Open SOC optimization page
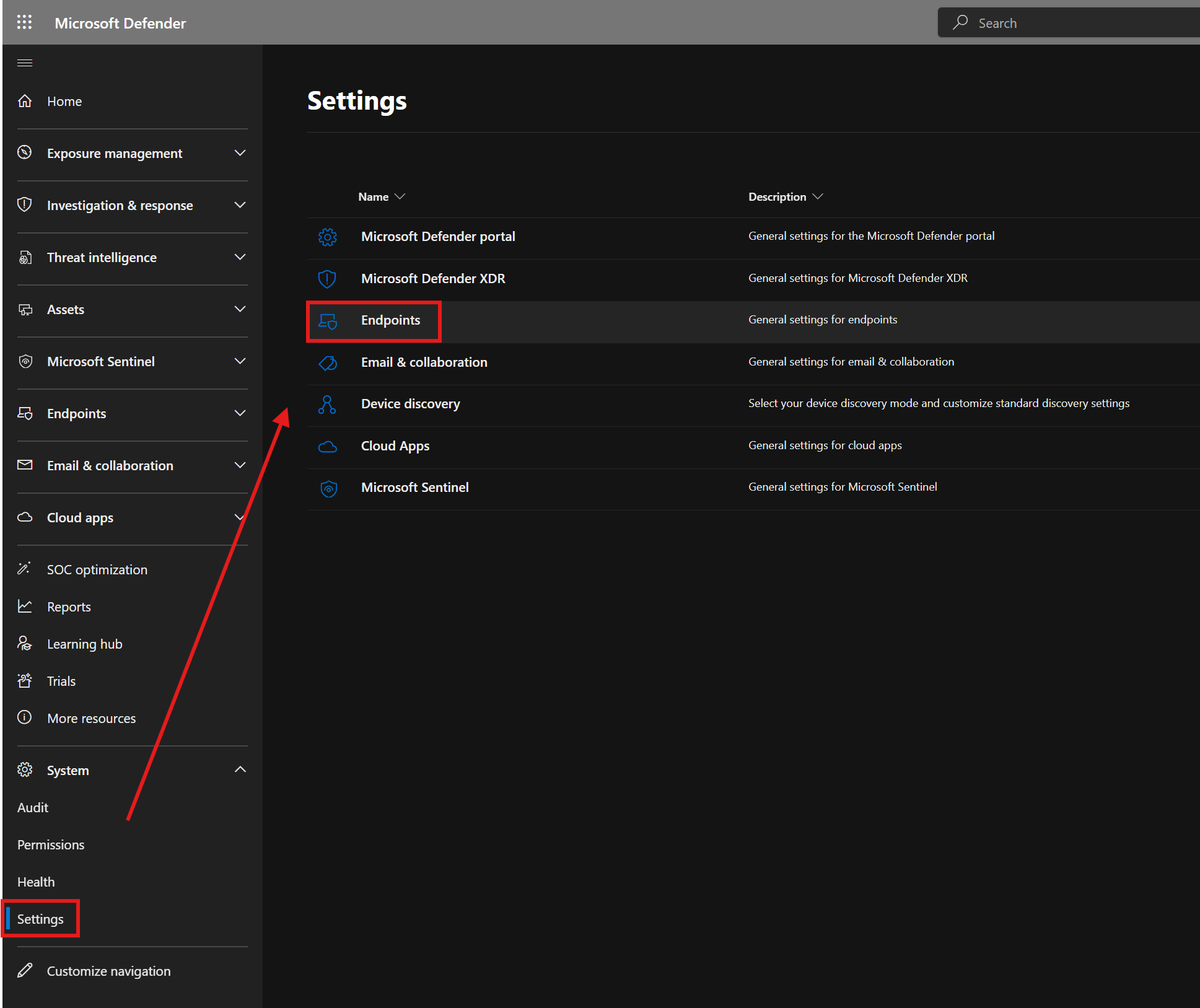 97,569
